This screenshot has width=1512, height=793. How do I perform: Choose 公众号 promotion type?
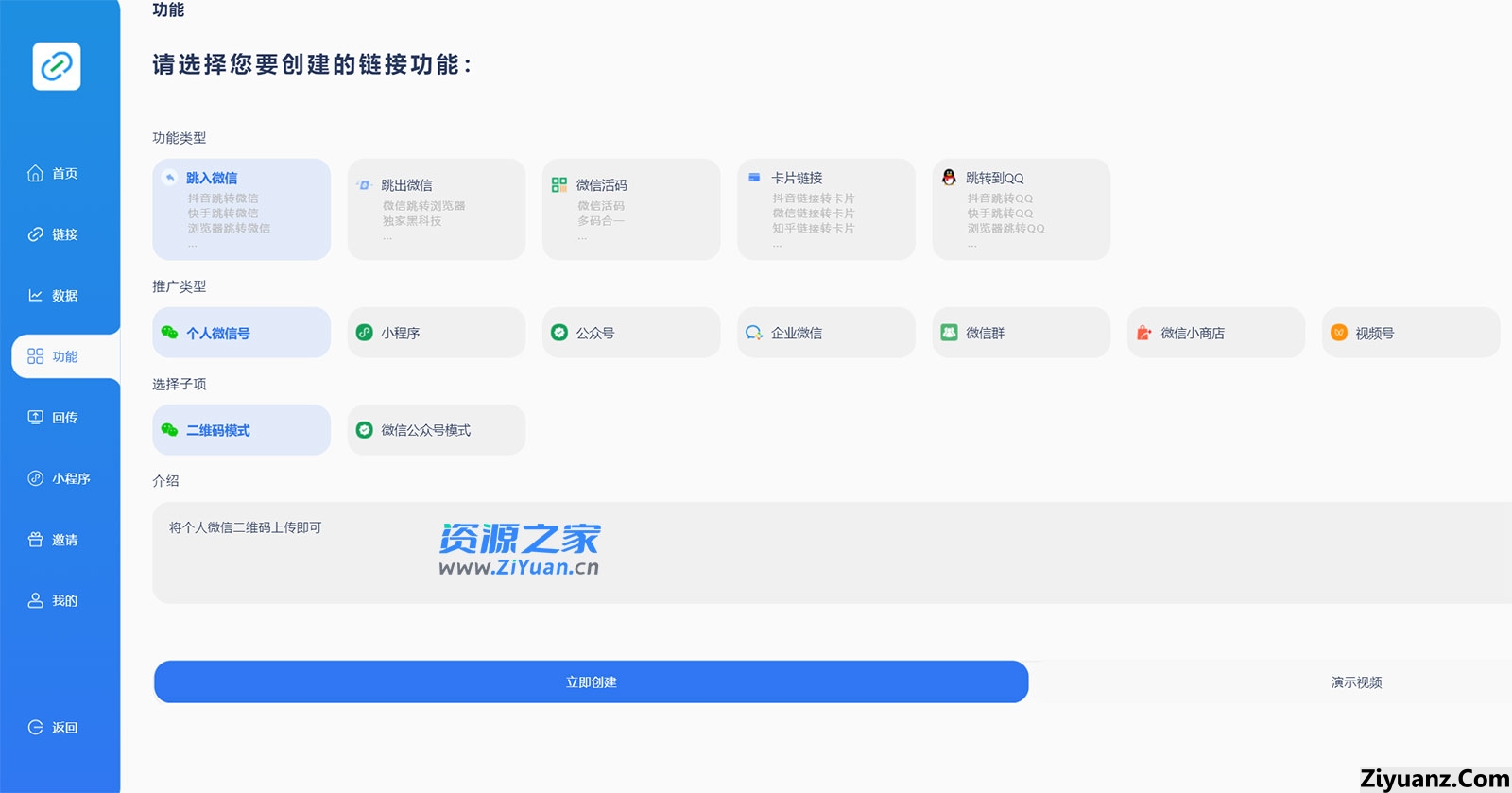point(631,333)
